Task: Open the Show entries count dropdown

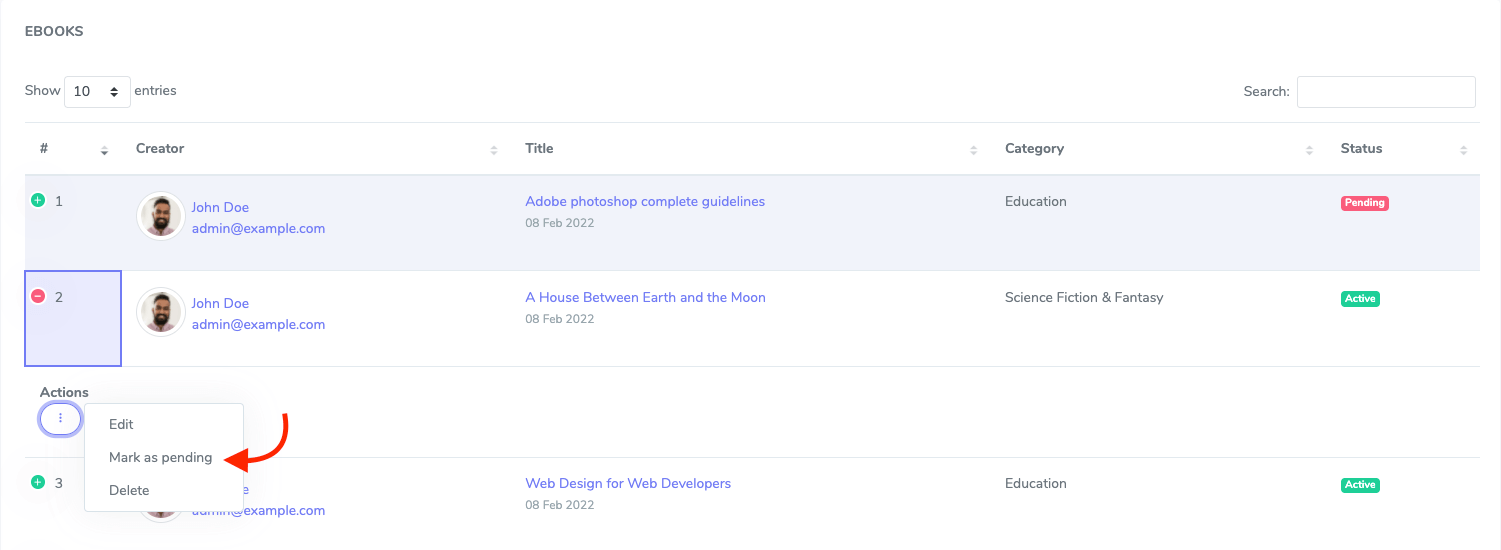Action: tap(97, 91)
